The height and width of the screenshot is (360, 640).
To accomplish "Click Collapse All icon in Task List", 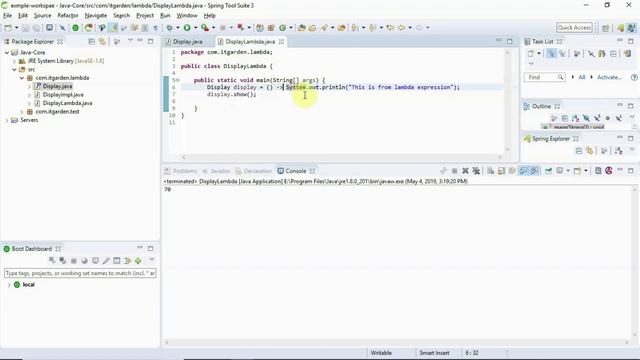I will (x=613, y=53).
